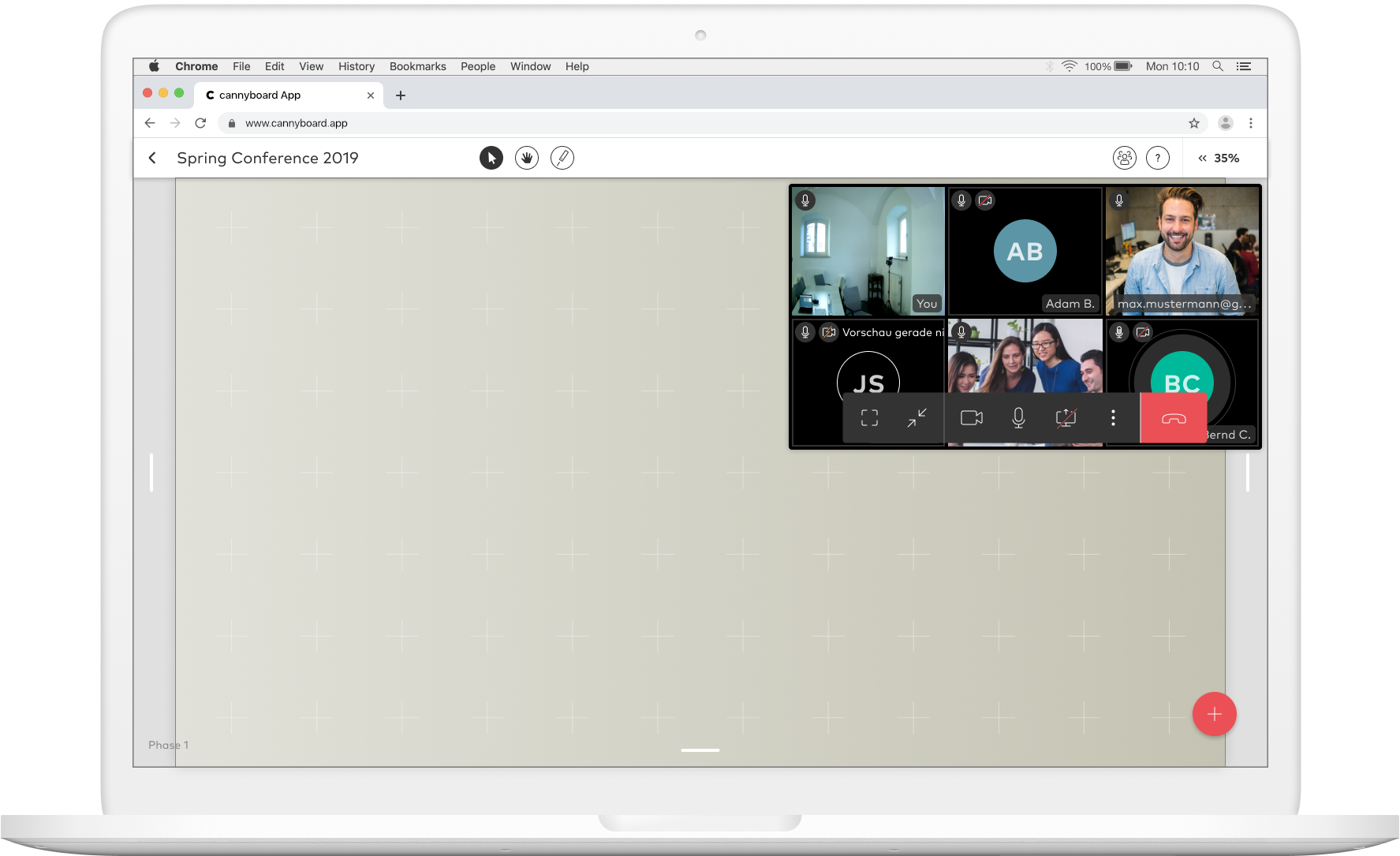Click the right edge panel handle
The image size is (1400, 856).
(1247, 472)
